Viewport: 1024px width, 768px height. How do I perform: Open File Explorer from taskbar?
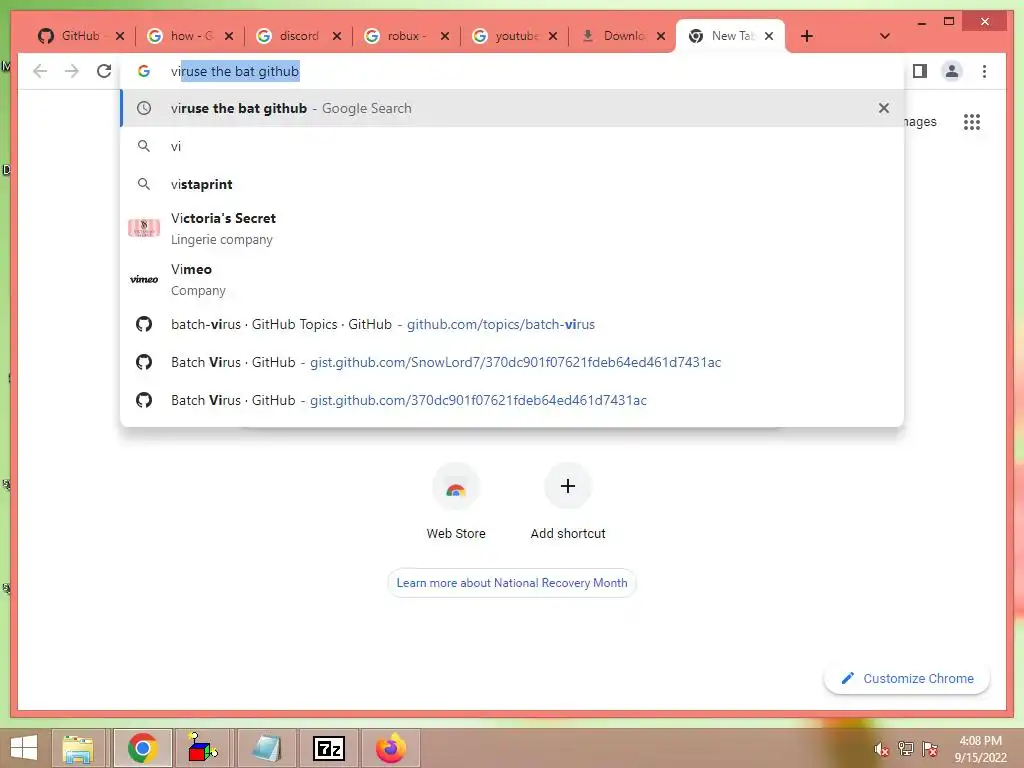point(78,748)
